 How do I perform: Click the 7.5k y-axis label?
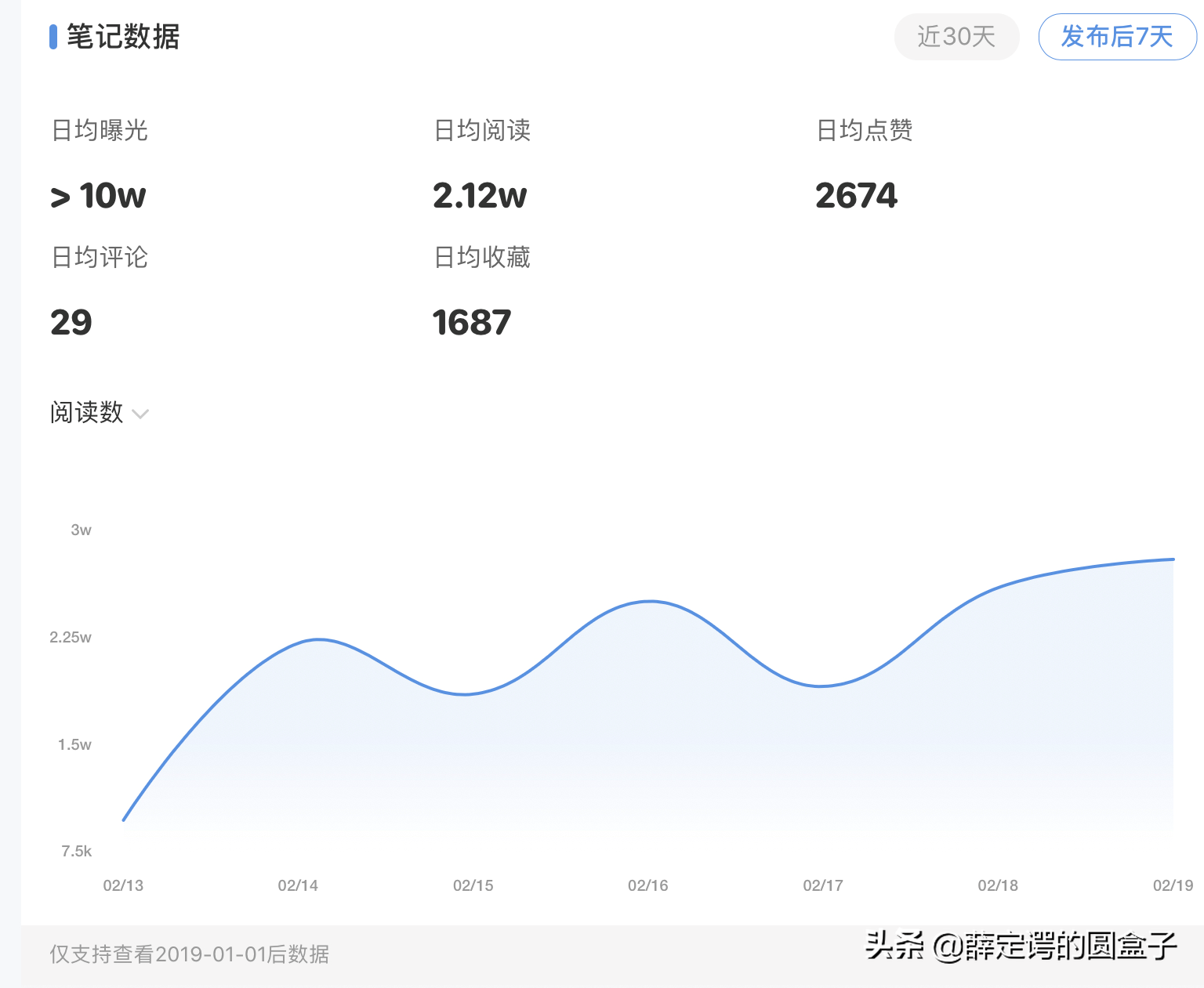tap(77, 852)
